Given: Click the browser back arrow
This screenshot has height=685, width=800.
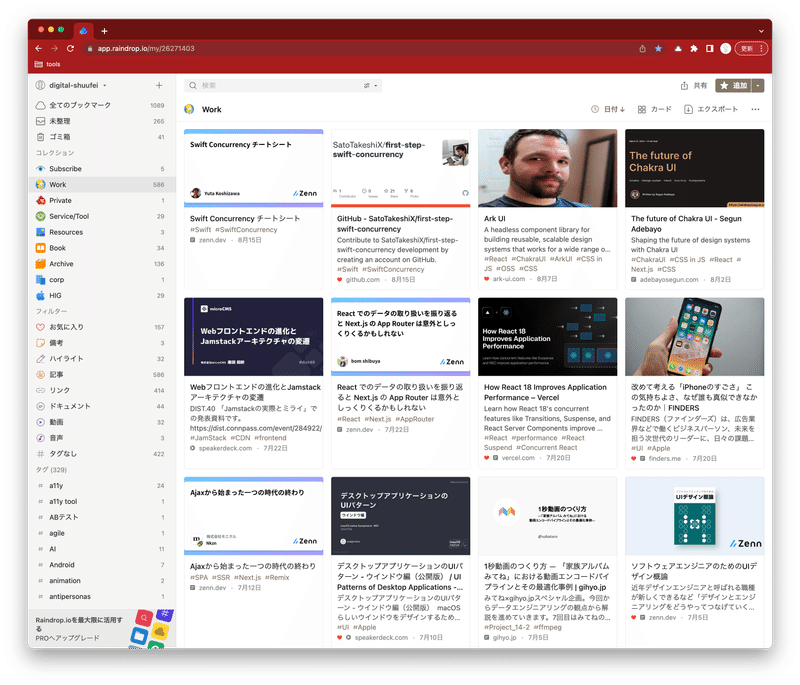Looking at the screenshot, I should point(39,48).
